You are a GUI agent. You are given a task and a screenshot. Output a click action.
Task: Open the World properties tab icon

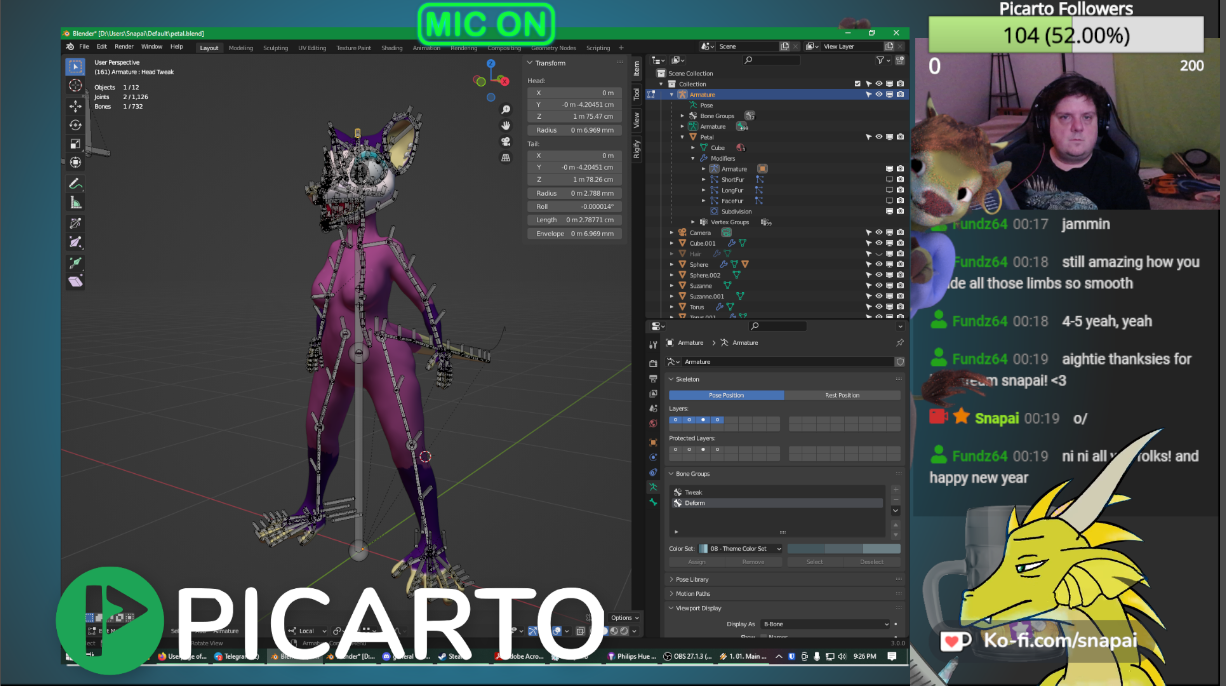[x=653, y=424]
